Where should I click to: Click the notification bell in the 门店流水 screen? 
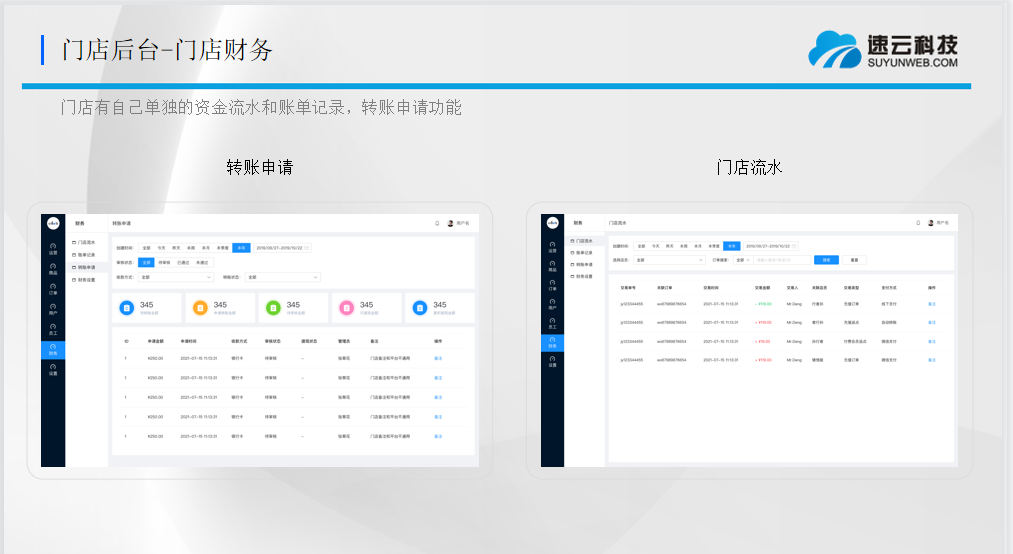[918, 222]
